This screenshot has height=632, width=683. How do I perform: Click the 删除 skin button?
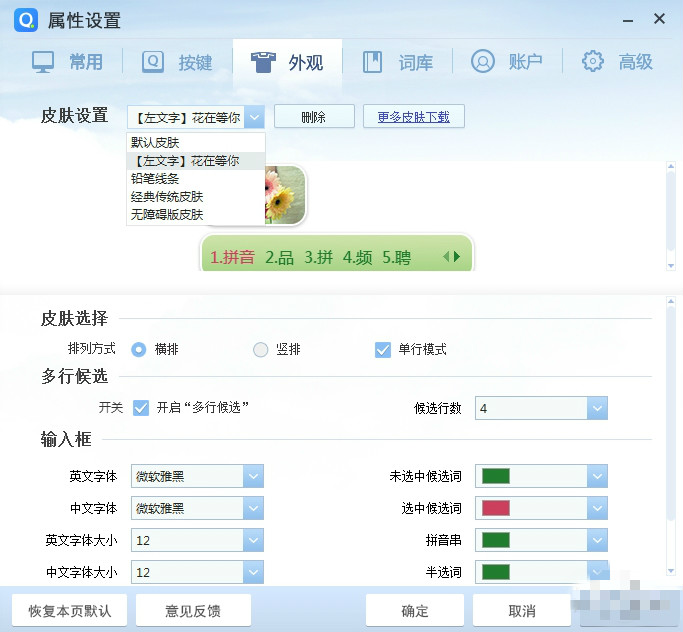pyautogui.click(x=314, y=116)
